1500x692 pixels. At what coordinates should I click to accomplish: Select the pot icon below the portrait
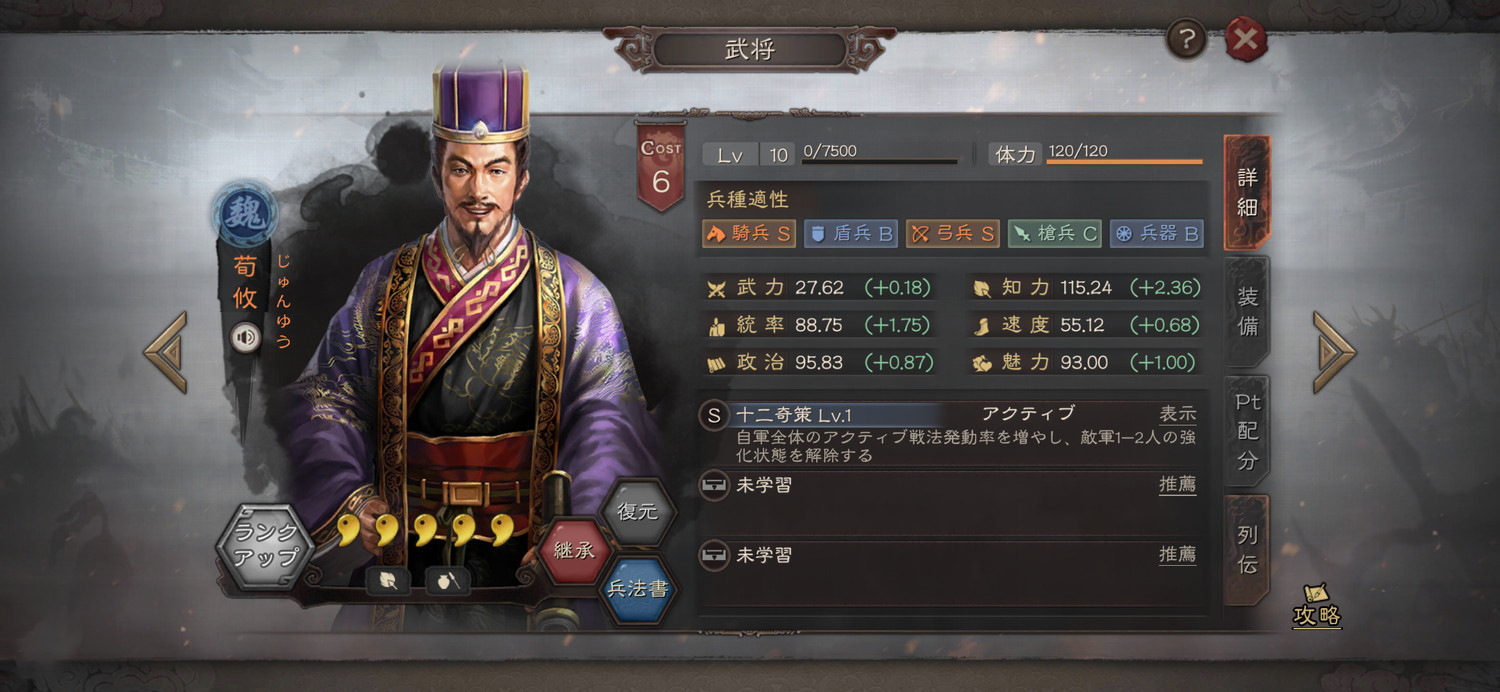[447, 581]
